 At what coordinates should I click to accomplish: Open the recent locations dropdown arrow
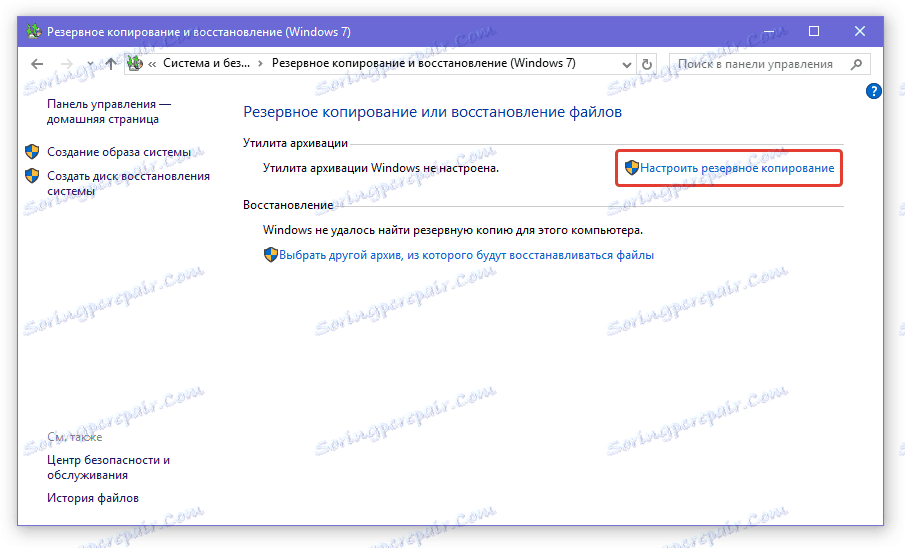pos(90,64)
